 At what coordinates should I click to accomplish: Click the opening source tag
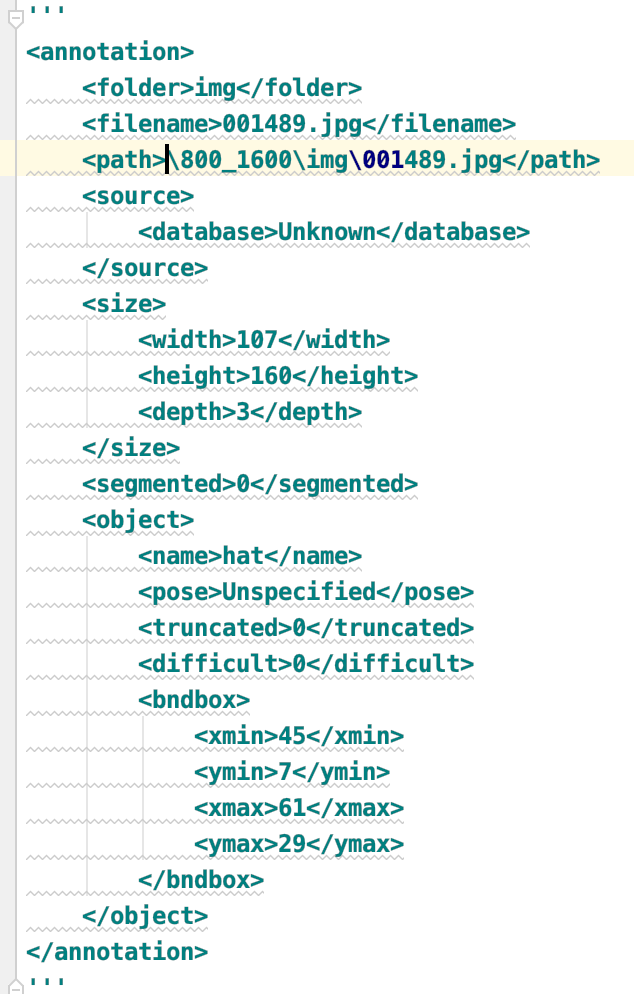[x=138, y=197]
